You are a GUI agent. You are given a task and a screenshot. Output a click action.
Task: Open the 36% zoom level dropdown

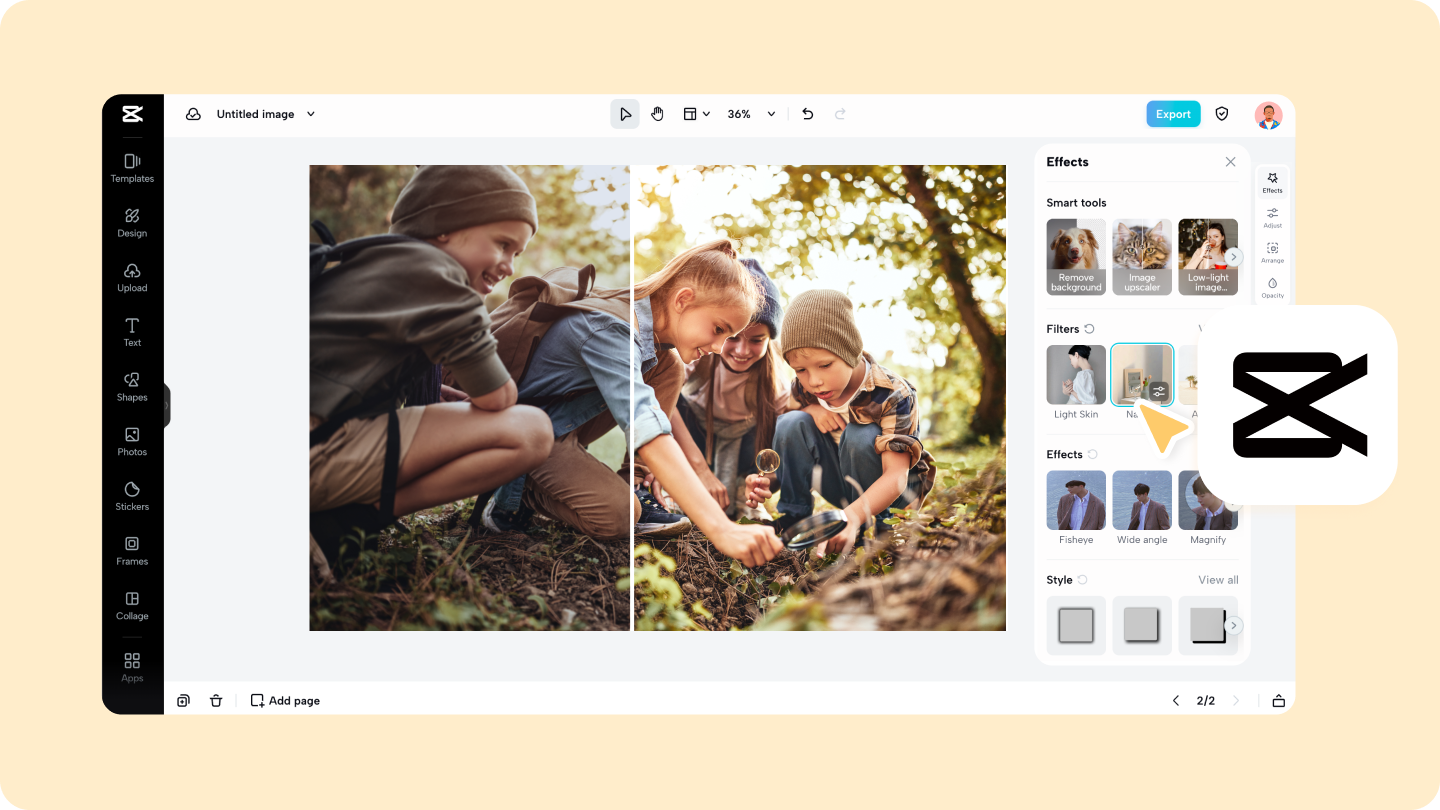point(751,114)
